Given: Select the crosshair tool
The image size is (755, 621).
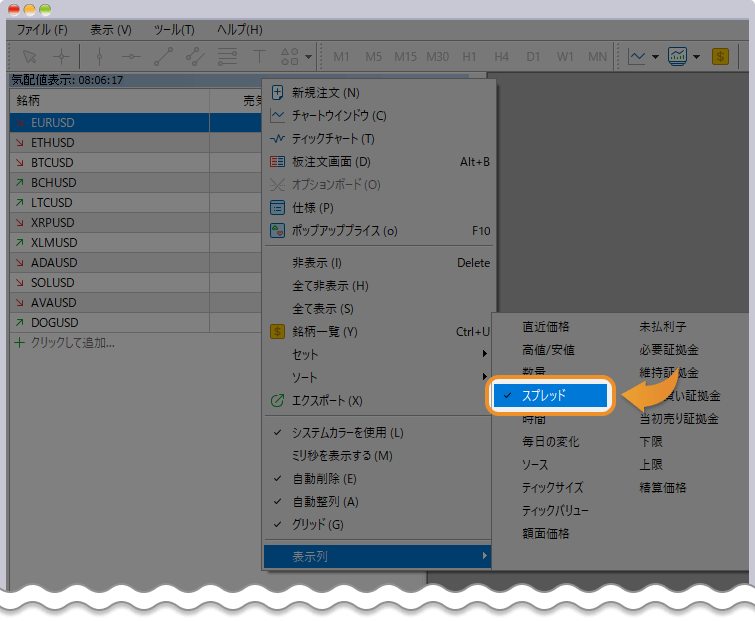Looking at the screenshot, I should coord(62,56).
